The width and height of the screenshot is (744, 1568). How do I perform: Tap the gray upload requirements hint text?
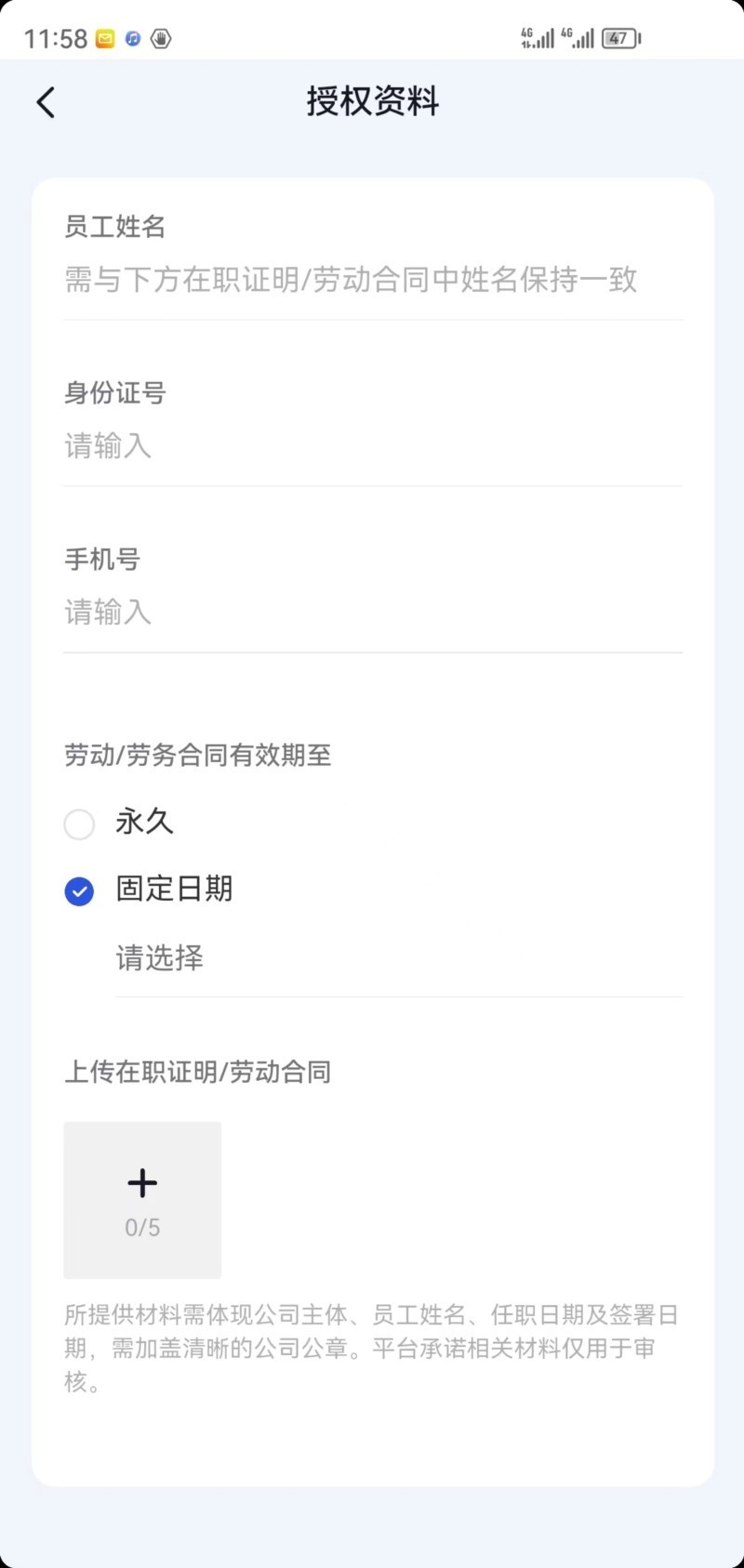(x=370, y=1348)
